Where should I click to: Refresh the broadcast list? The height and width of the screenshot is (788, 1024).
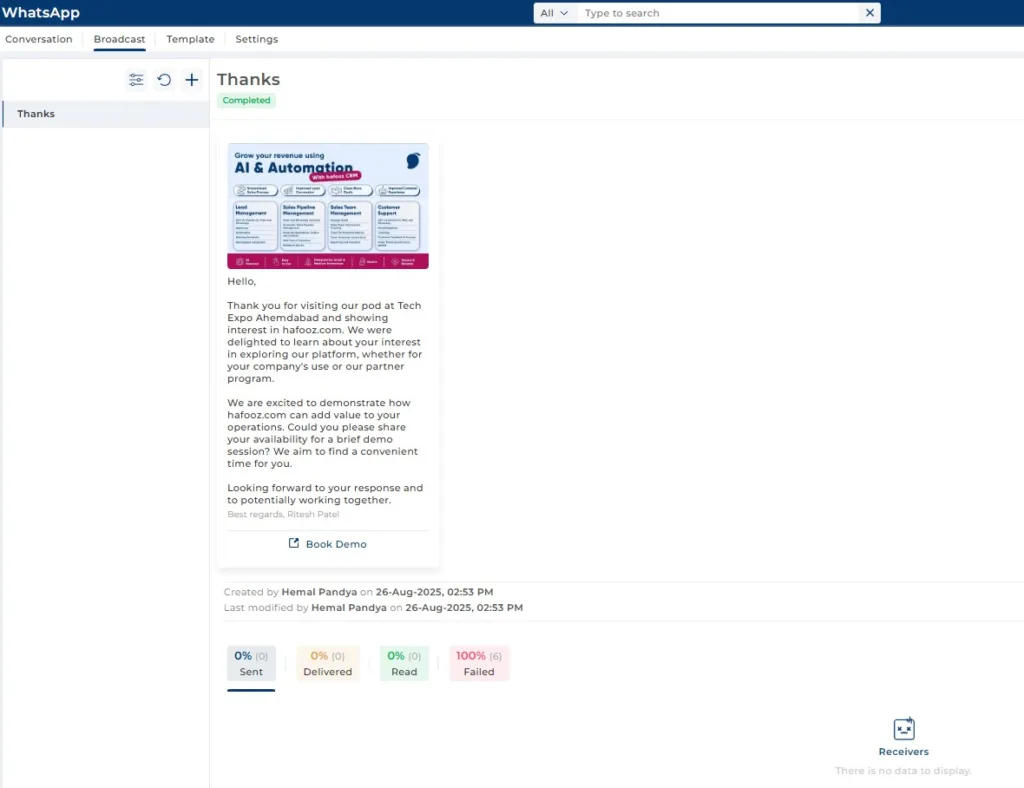click(x=164, y=80)
